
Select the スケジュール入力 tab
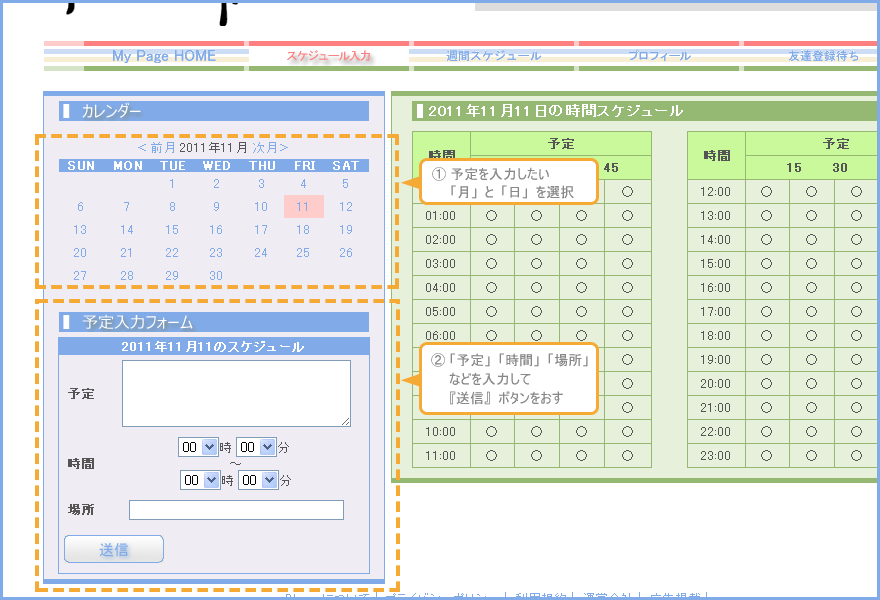[x=328, y=56]
